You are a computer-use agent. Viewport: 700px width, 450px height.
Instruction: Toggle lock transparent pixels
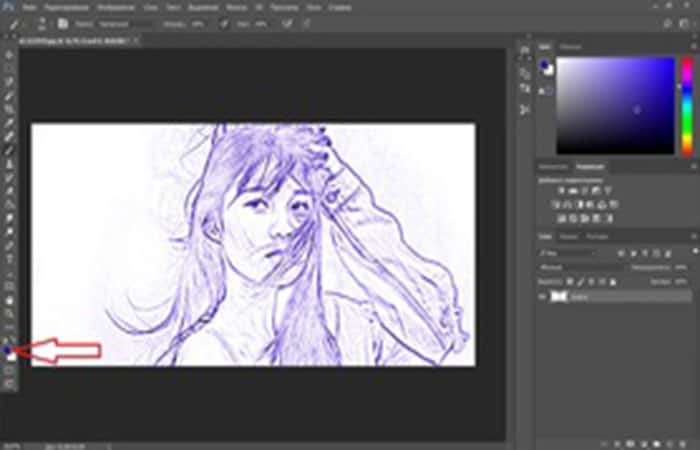coord(570,282)
